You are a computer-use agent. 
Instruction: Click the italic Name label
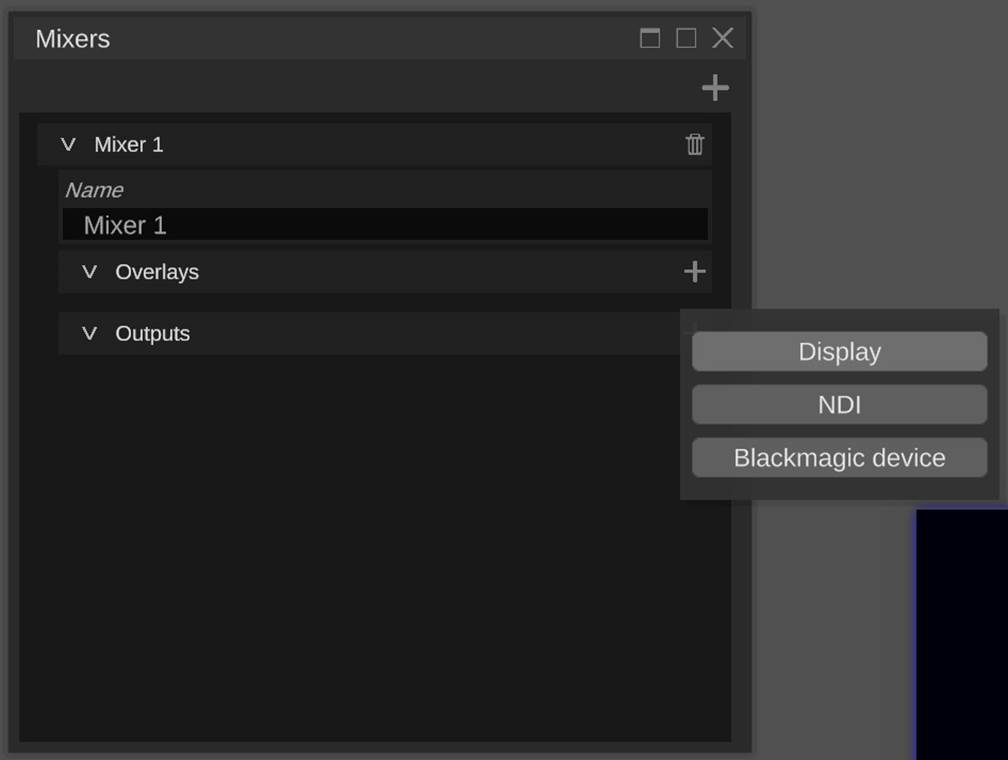94,190
